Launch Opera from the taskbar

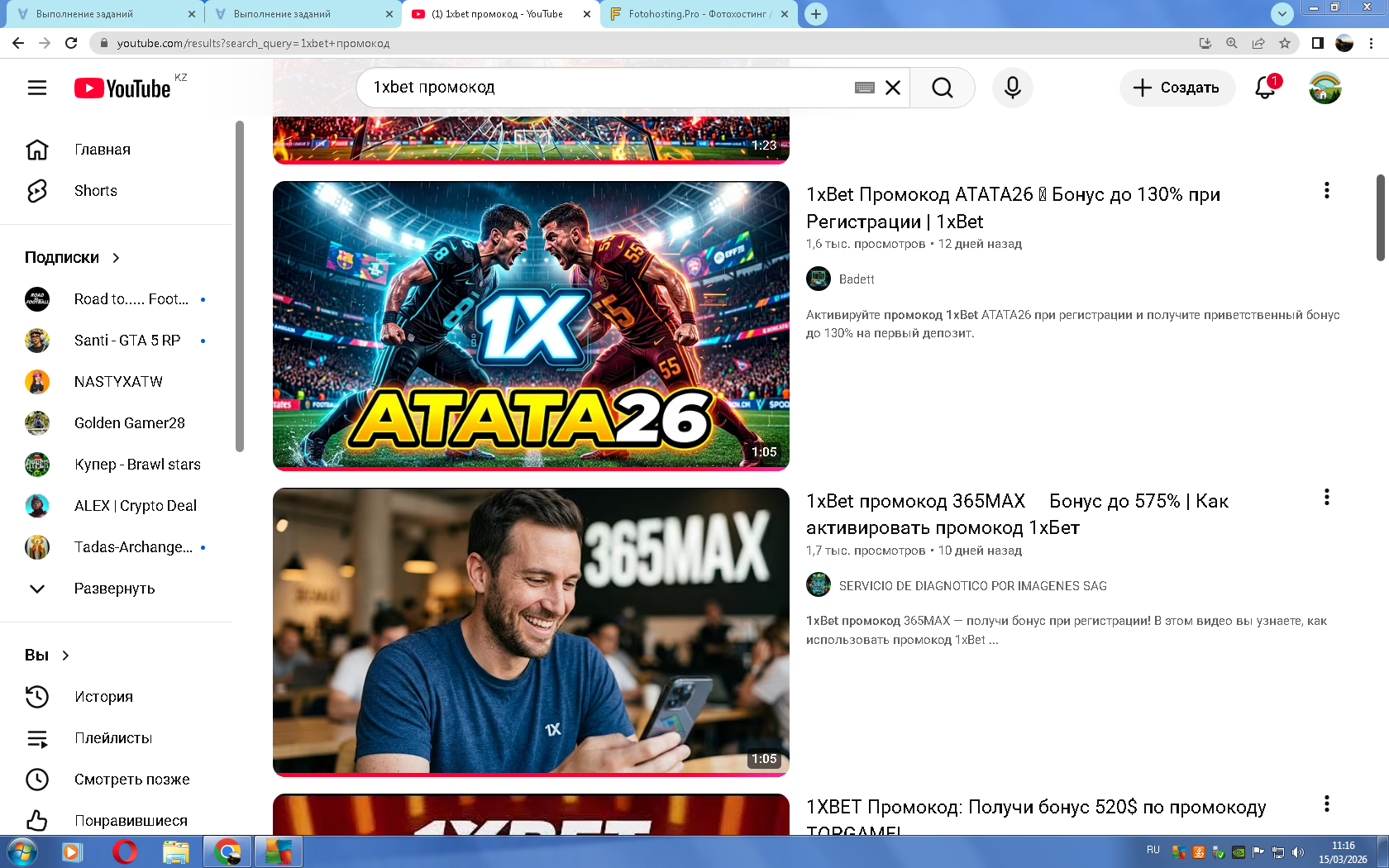click(x=124, y=851)
